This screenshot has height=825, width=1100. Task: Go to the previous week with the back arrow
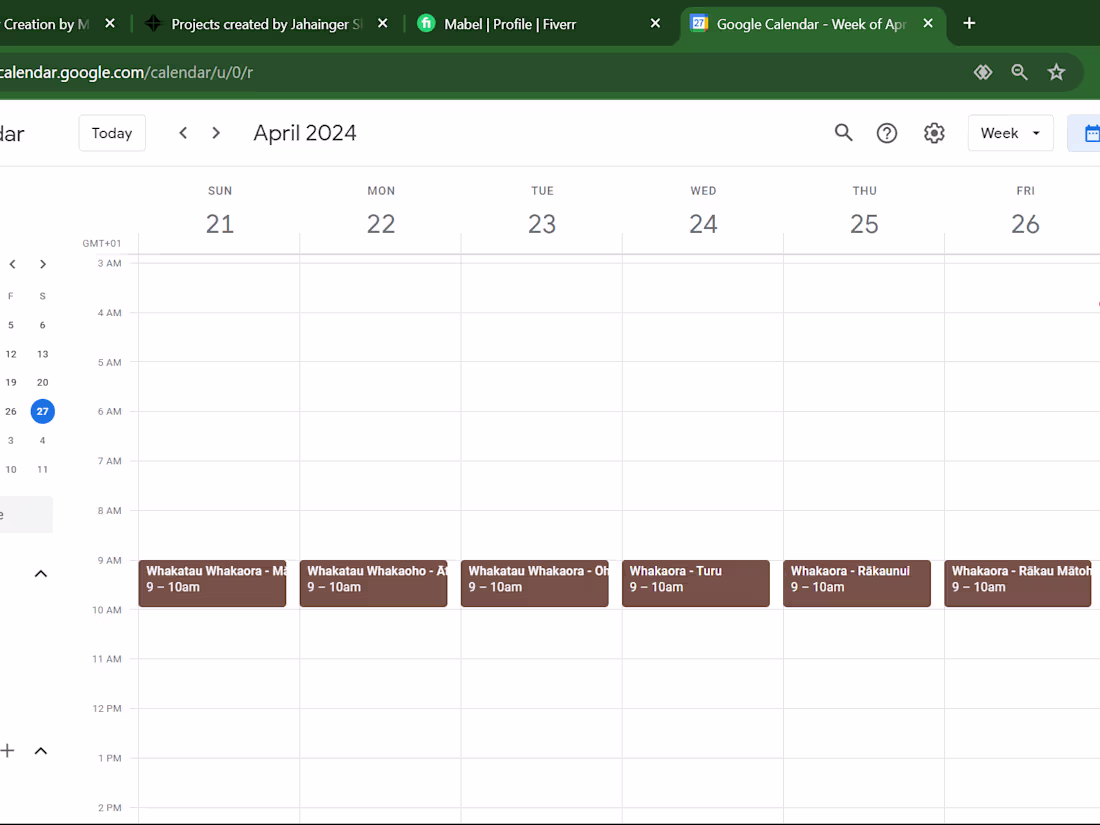pyautogui.click(x=183, y=132)
